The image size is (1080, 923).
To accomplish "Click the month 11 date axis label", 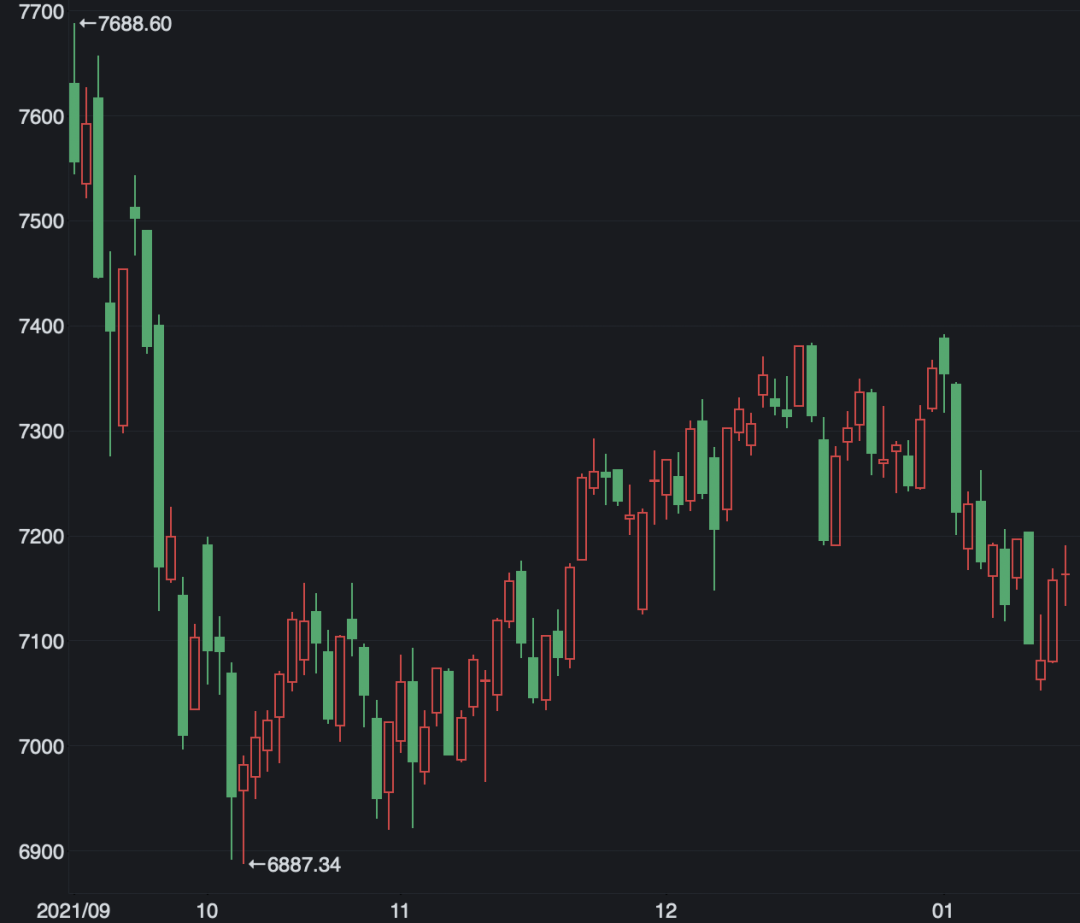I will click(399, 911).
